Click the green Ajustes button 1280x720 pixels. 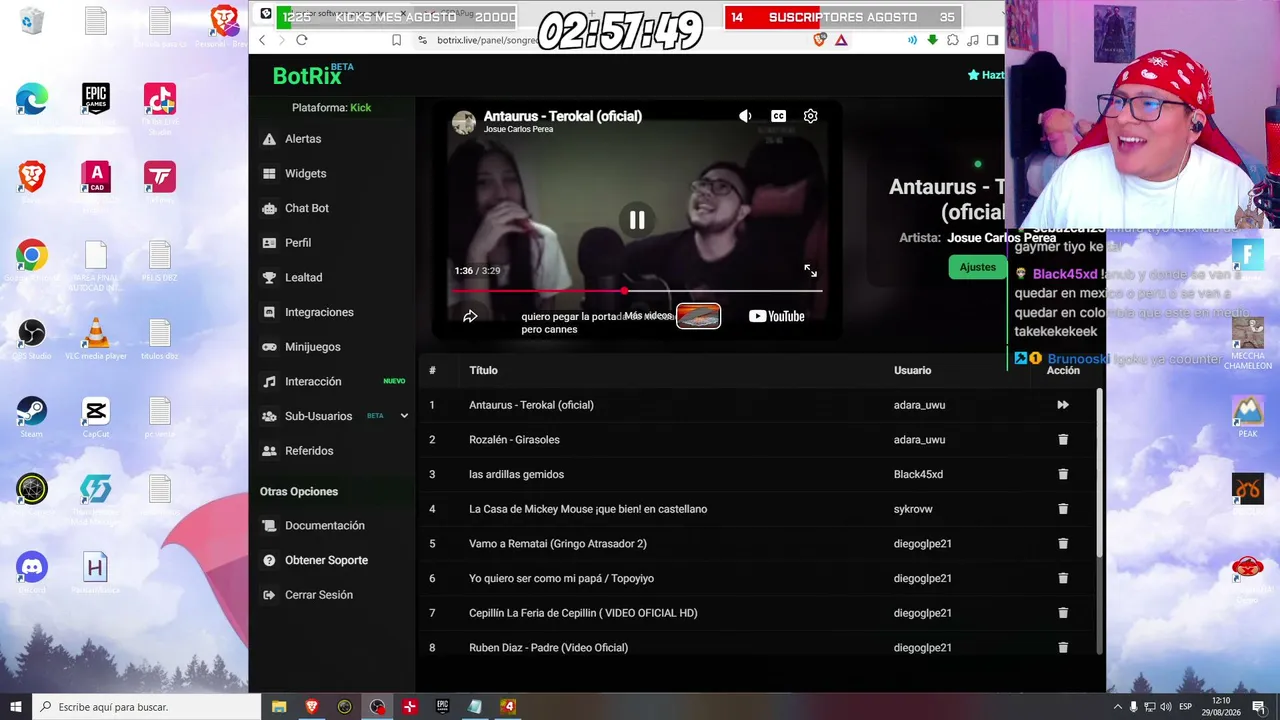coord(977,267)
